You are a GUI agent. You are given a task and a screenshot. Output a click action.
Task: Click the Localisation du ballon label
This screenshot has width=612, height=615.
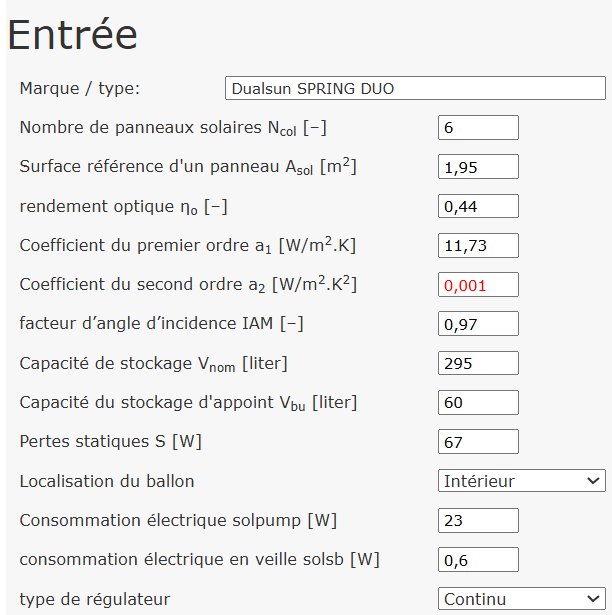pyautogui.click(x=107, y=481)
